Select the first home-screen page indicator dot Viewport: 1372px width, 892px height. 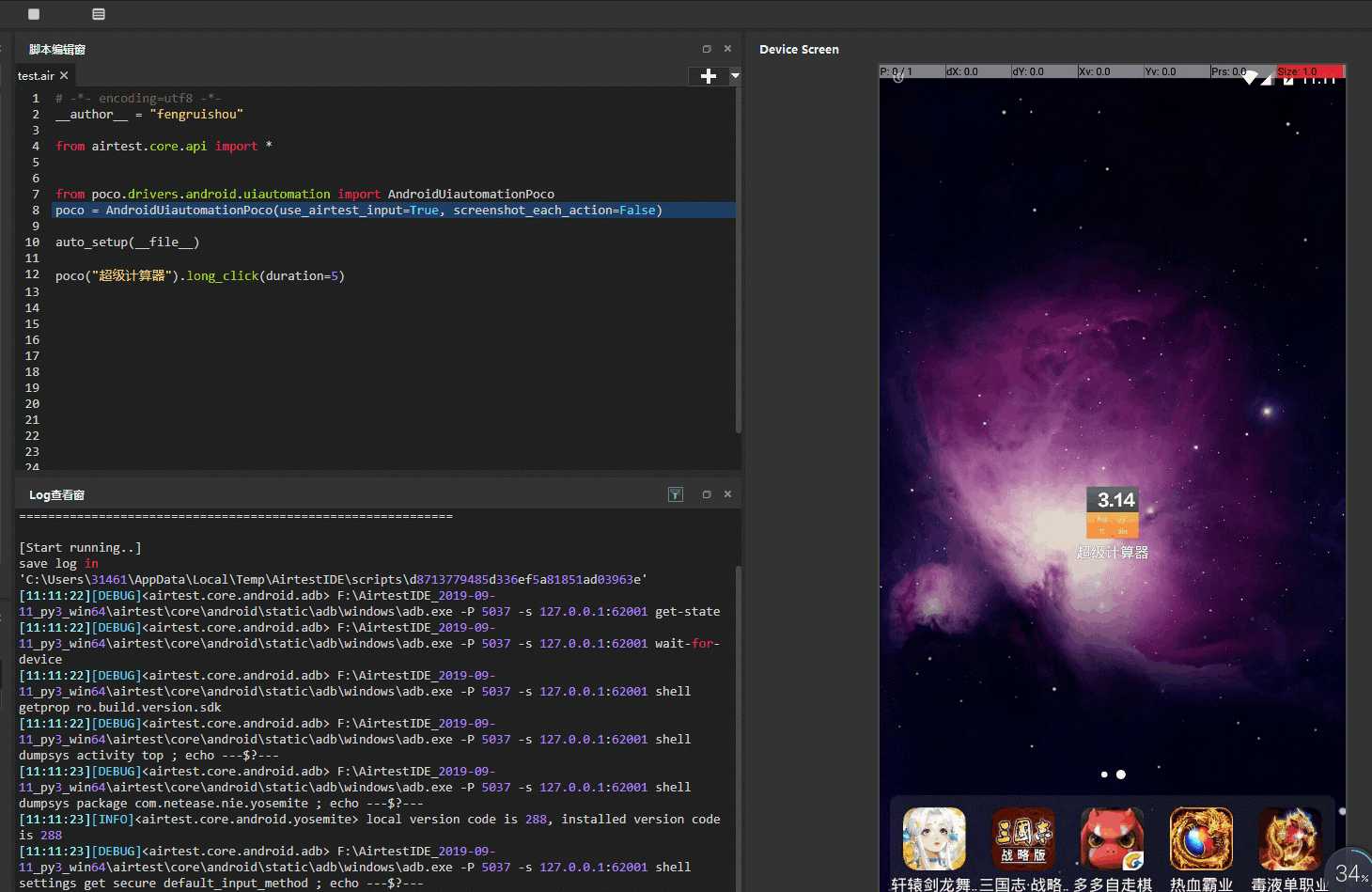[1104, 775]
